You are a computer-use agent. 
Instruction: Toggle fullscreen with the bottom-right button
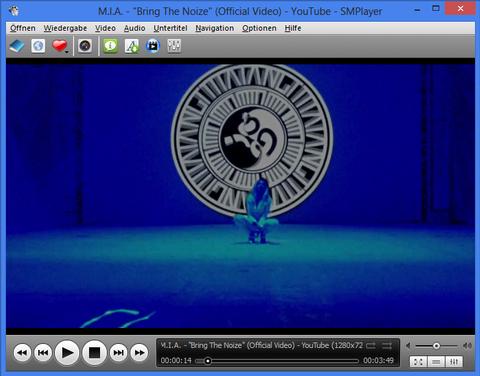coord(418,362)
